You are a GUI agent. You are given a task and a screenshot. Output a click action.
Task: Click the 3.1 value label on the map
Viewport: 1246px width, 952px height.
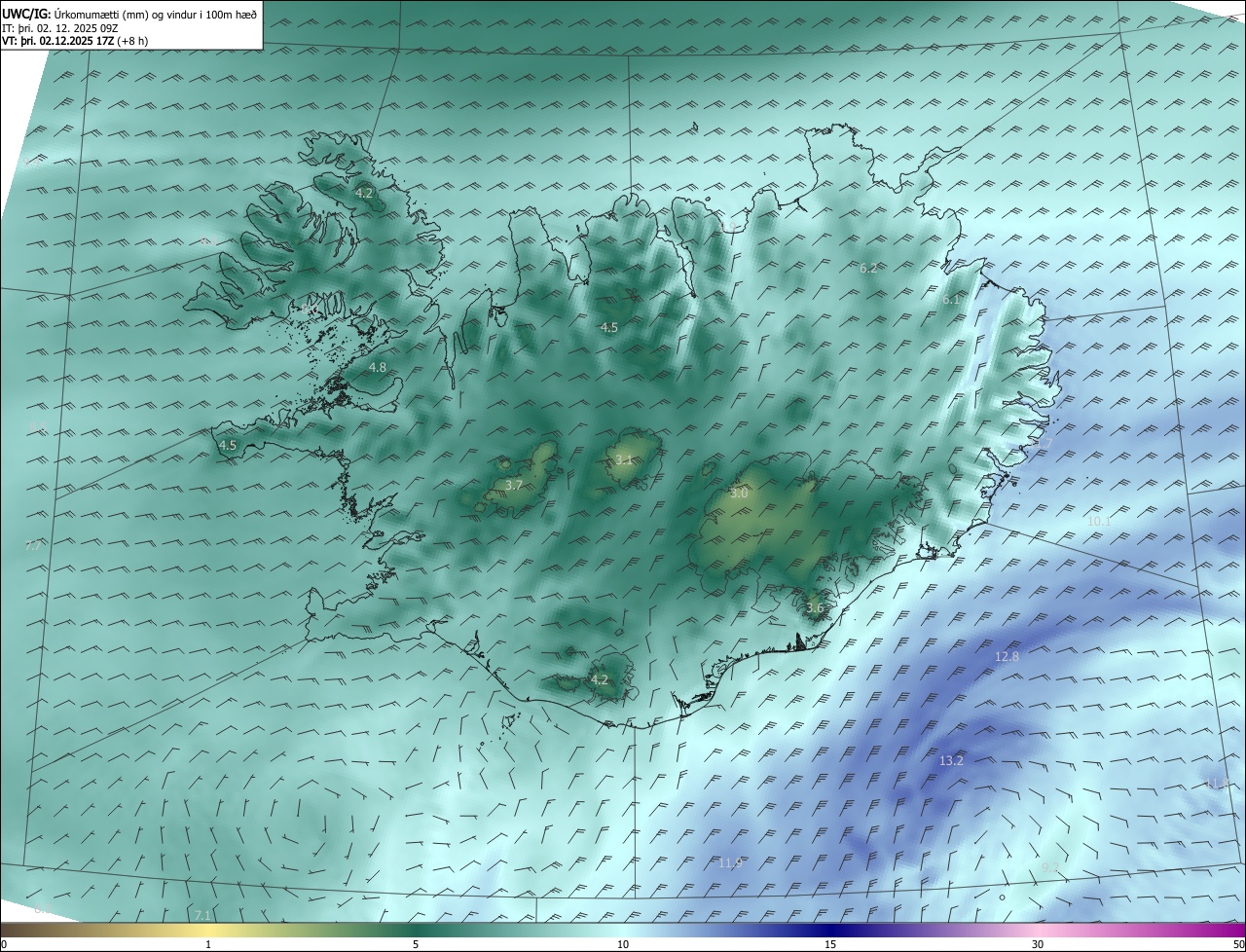pyautogui.click(x=624, y=460)
